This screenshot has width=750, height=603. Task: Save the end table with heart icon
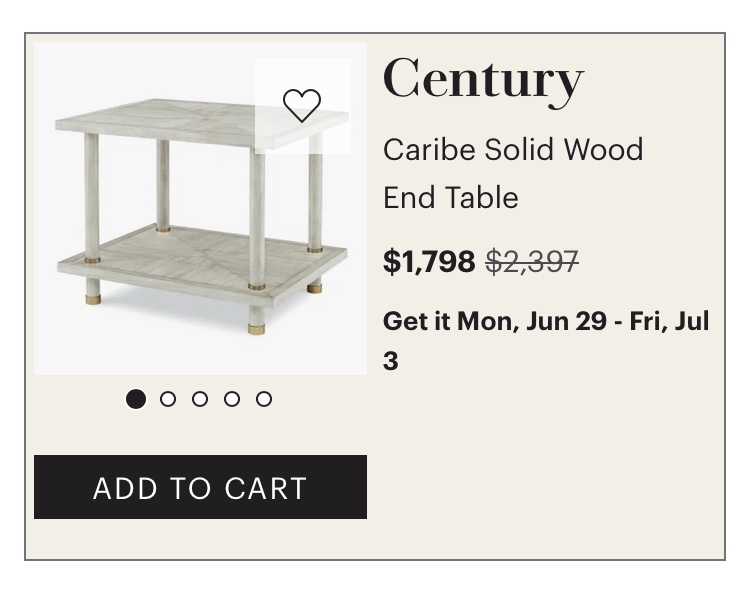302,106
